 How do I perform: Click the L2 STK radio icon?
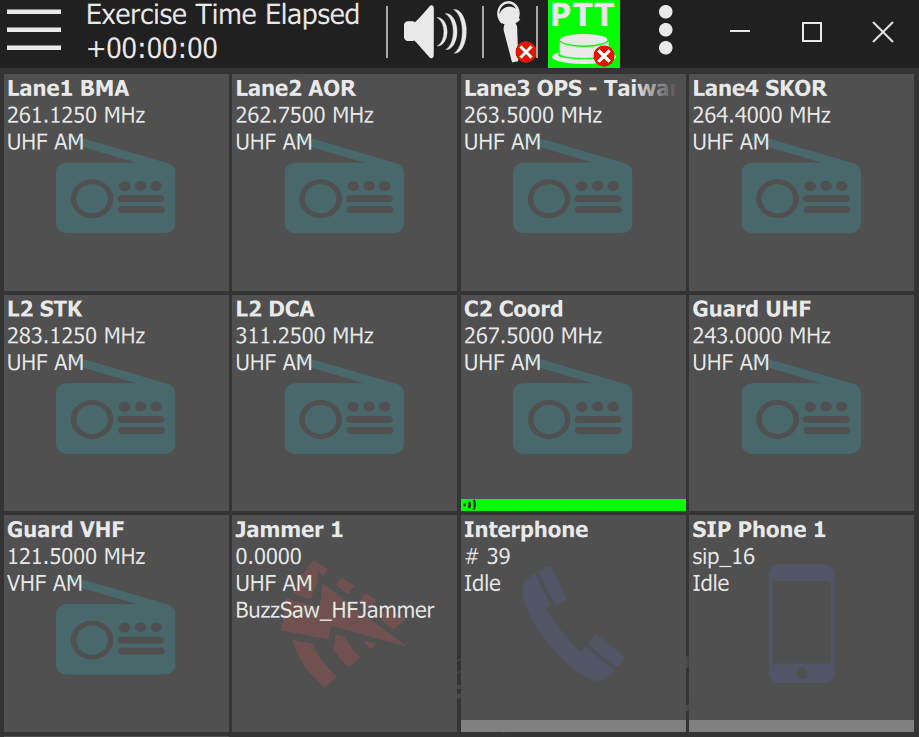click(x=115, y=409)
